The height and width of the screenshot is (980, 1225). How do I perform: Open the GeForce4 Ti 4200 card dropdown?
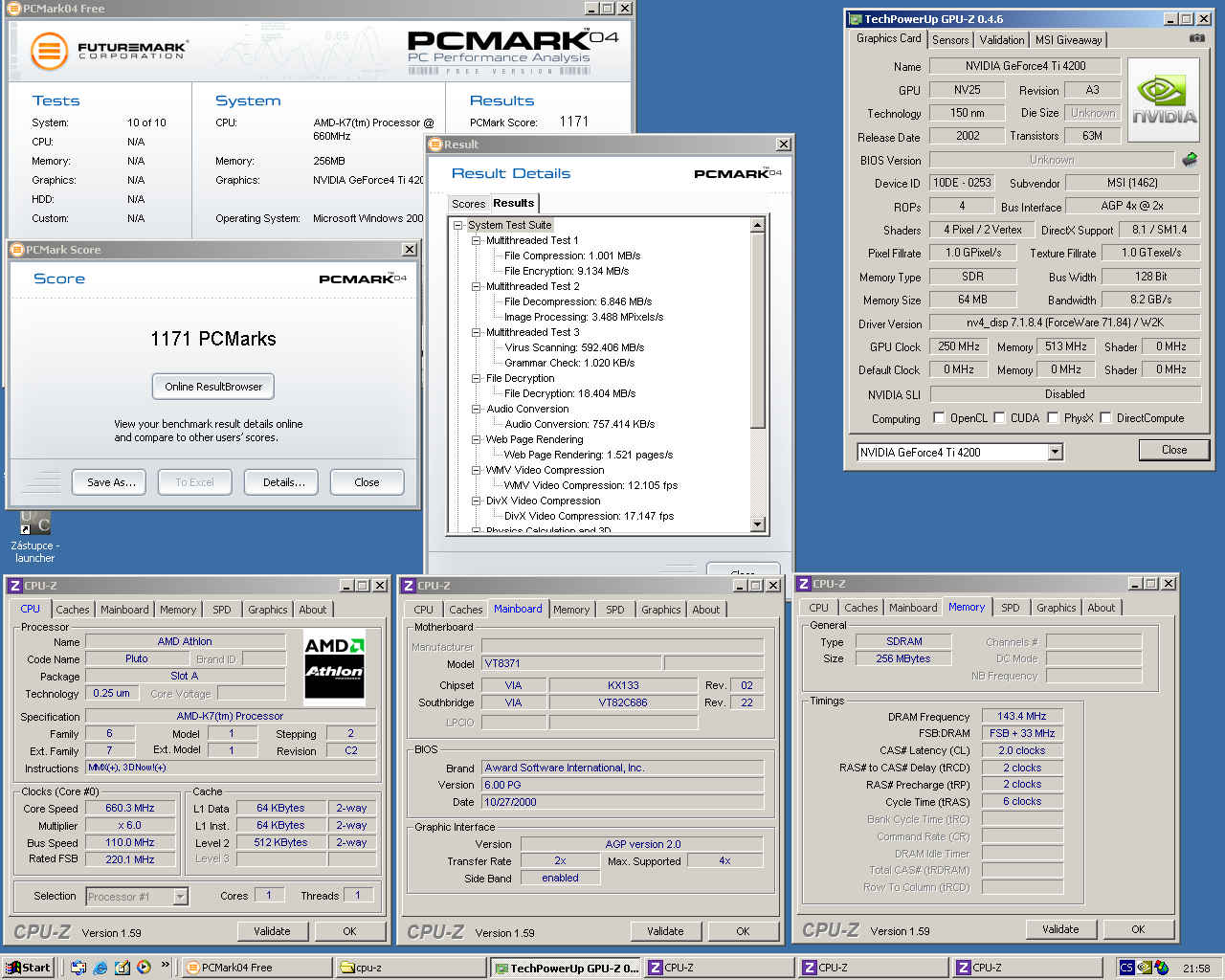[1055, 452]
